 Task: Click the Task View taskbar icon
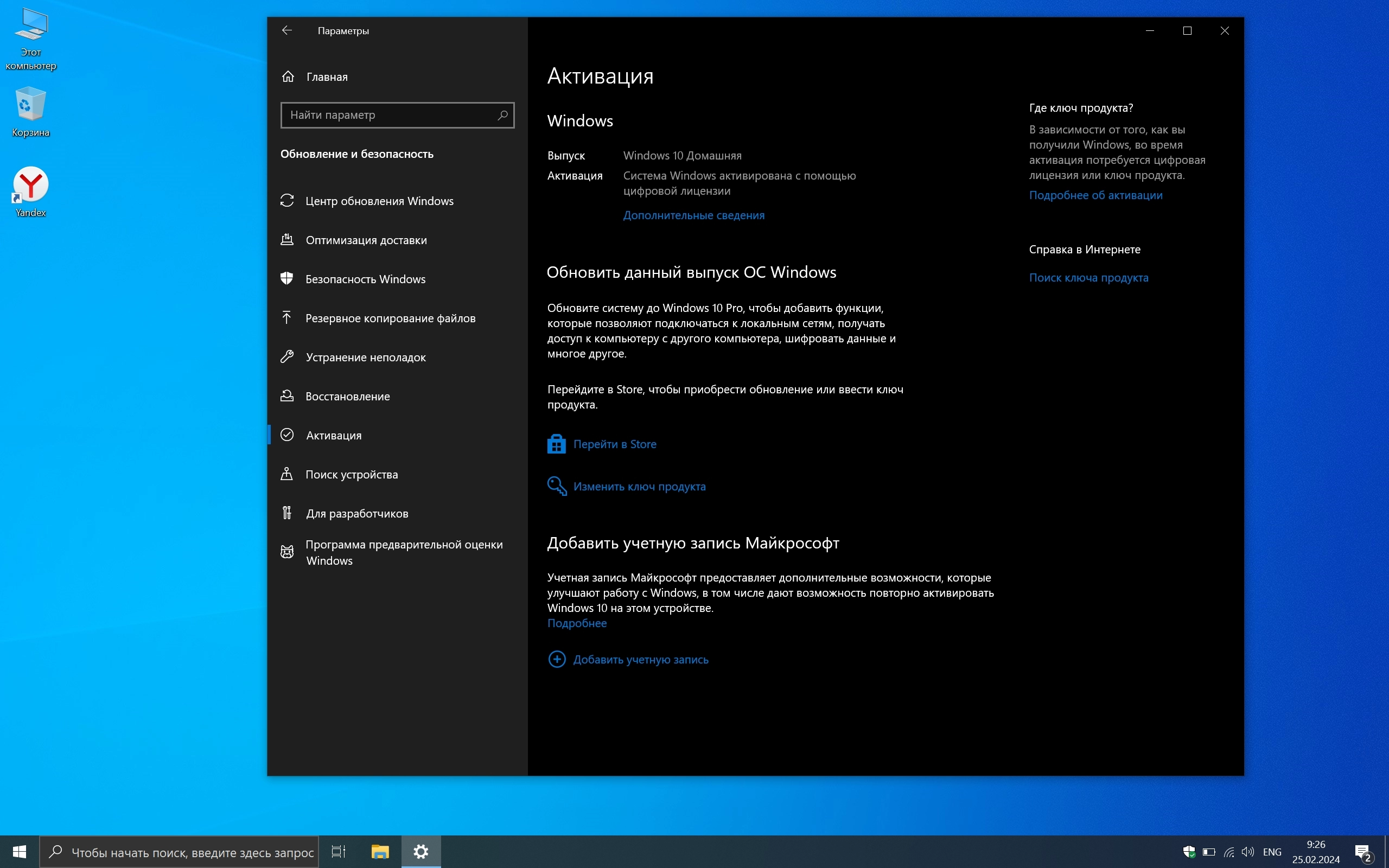click(x=338, y=852)
